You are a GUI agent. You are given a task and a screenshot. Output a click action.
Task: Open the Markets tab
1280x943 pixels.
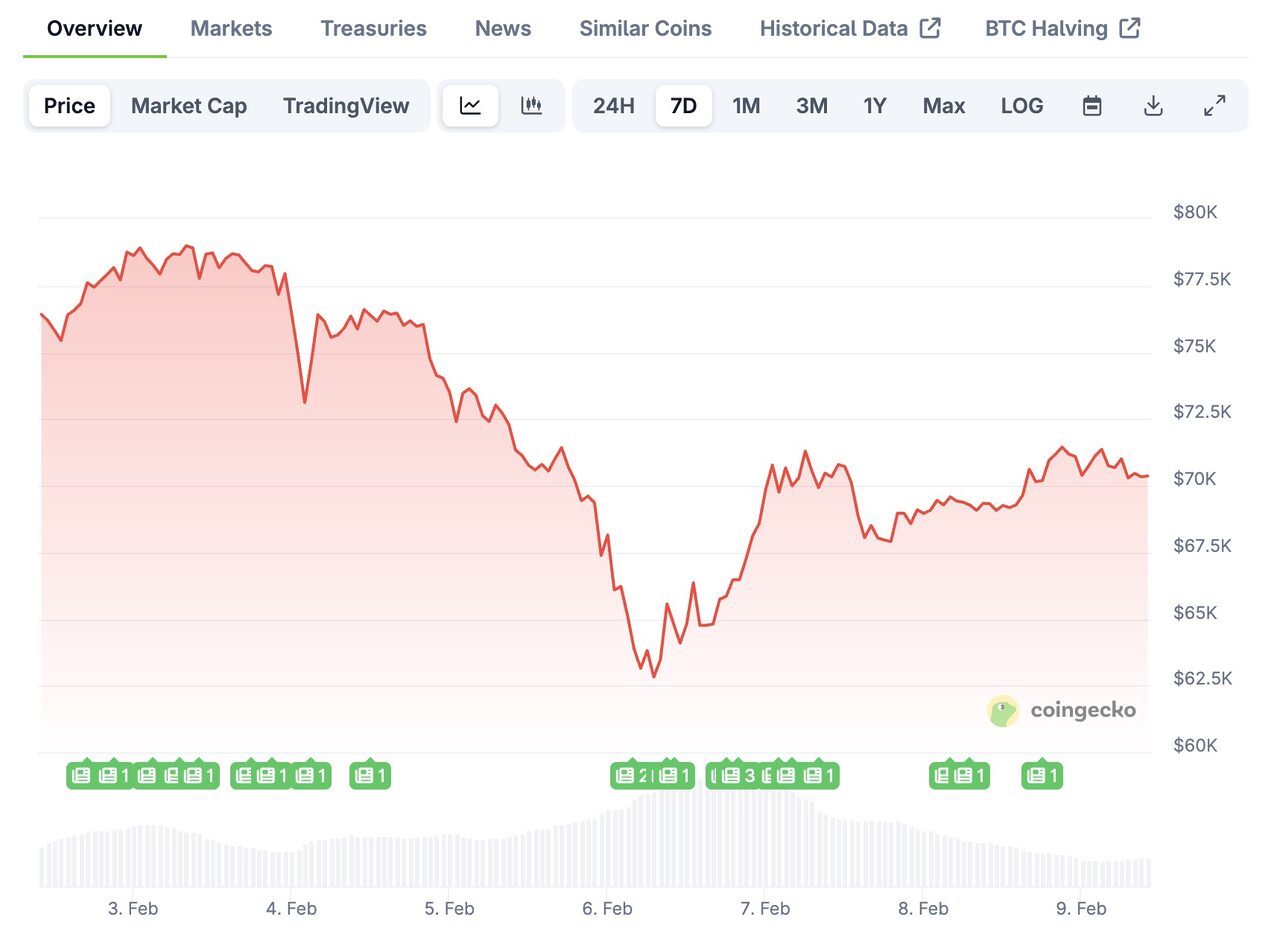(x=231, y=28)
